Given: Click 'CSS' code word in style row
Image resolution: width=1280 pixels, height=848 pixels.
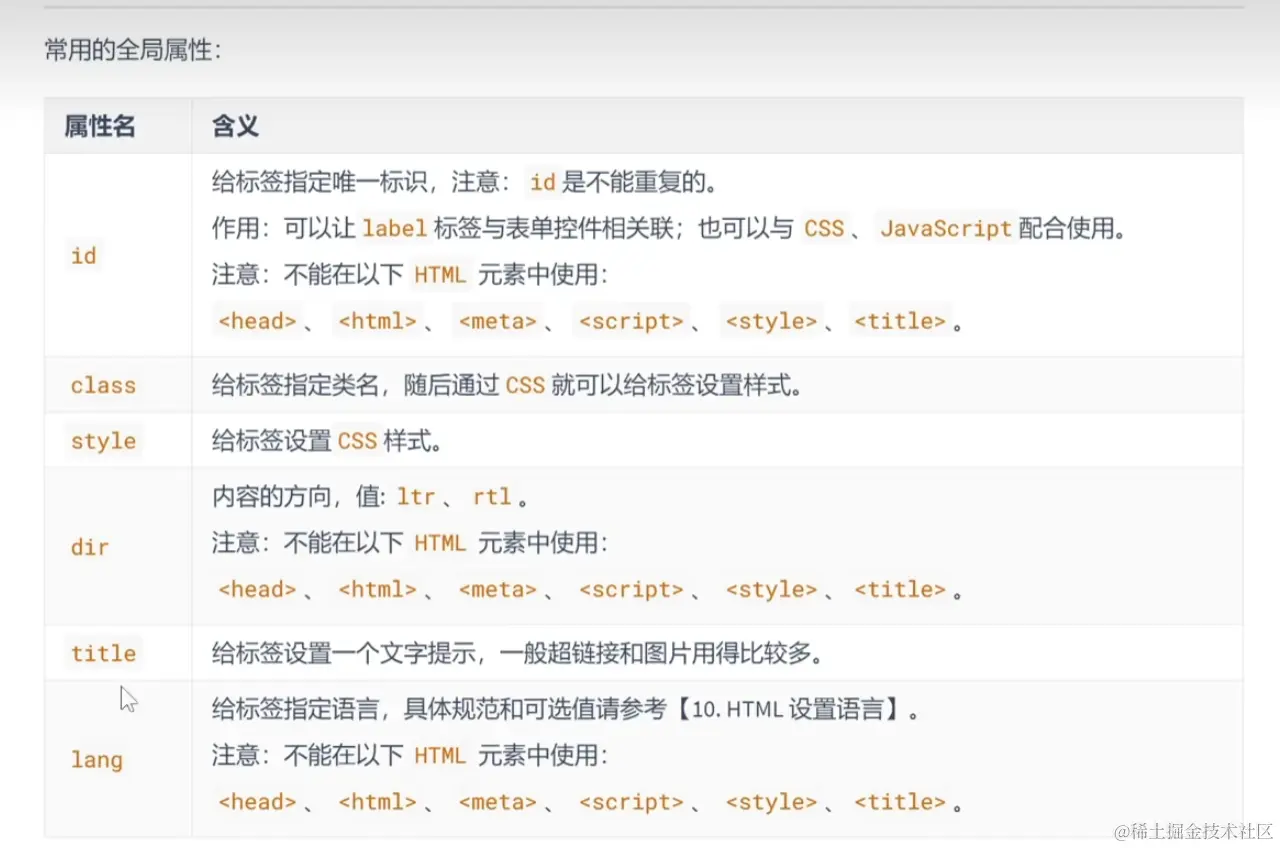Looking at the screenshot, I should [358, 441].
